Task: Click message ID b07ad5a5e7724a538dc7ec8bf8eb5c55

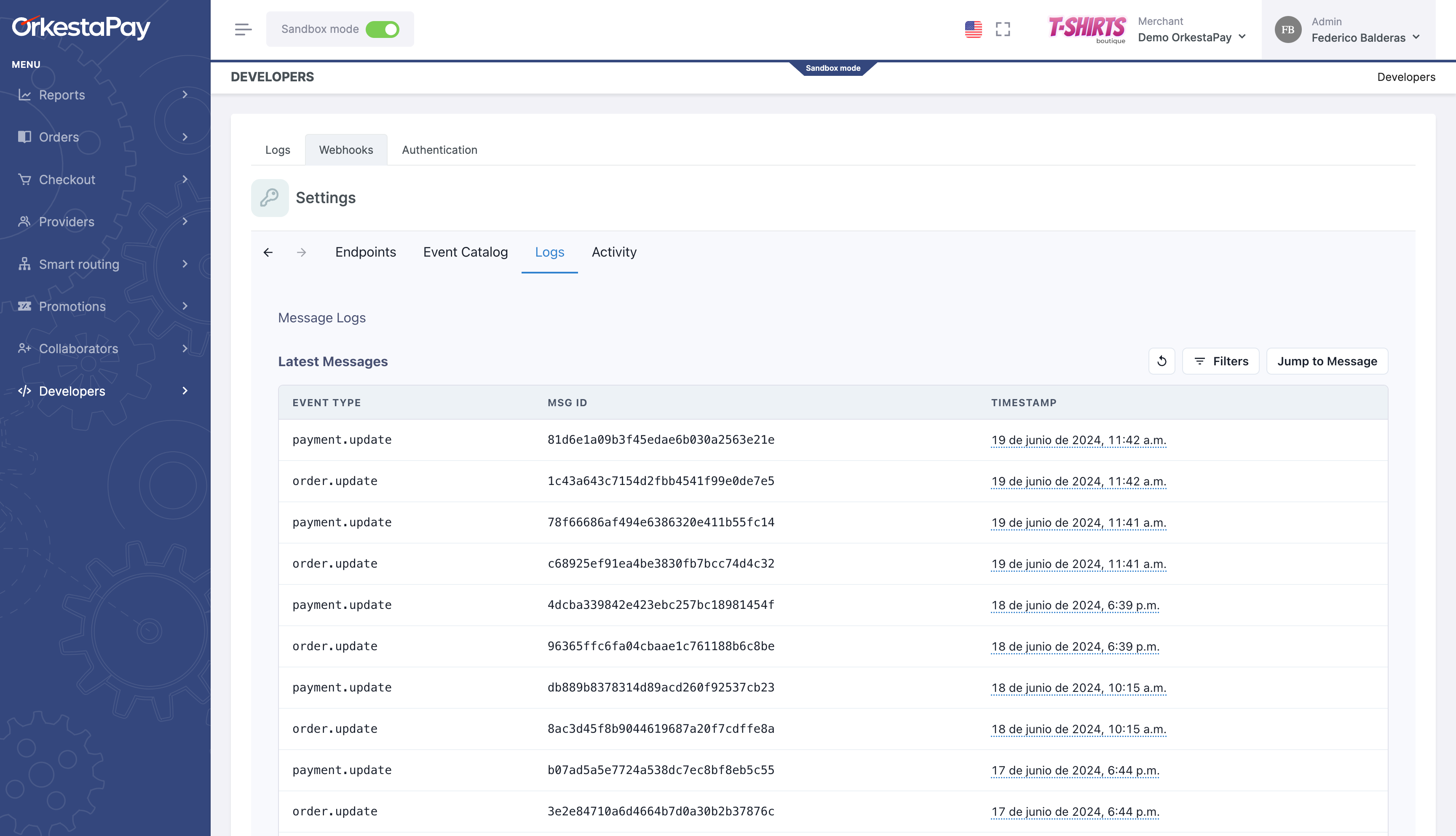Action: coord(661,771)
